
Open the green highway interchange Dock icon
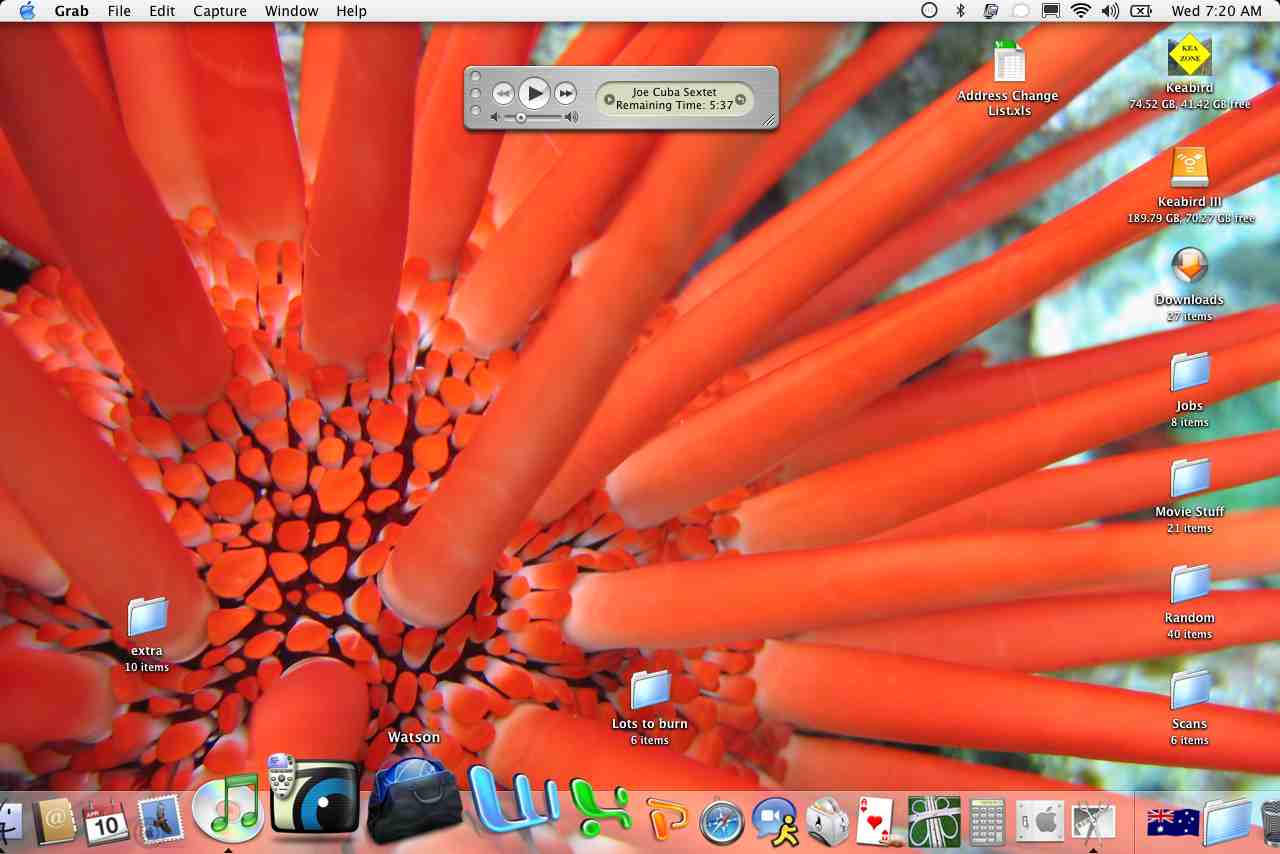pos(934,821)
